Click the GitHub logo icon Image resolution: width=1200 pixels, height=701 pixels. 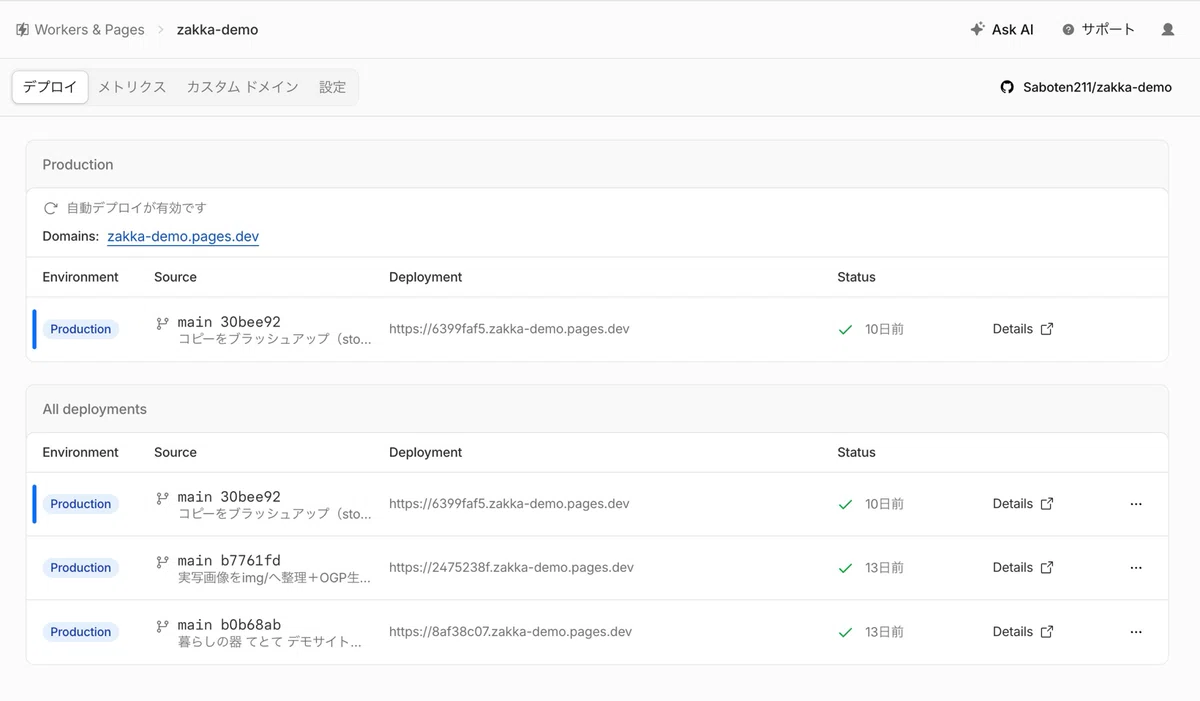pos(1007,87)
